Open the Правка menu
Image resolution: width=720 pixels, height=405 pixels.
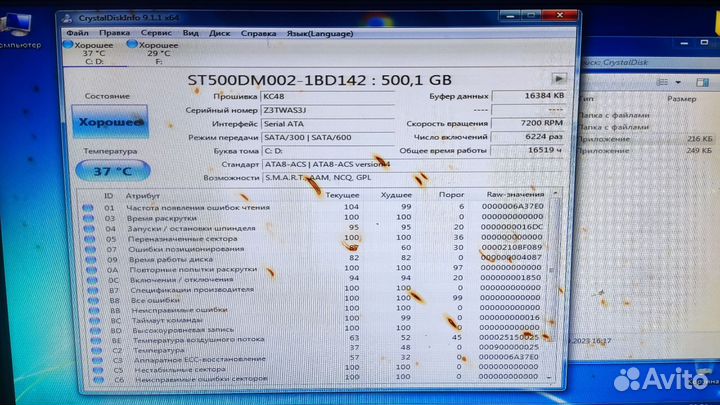click(114, 33)
